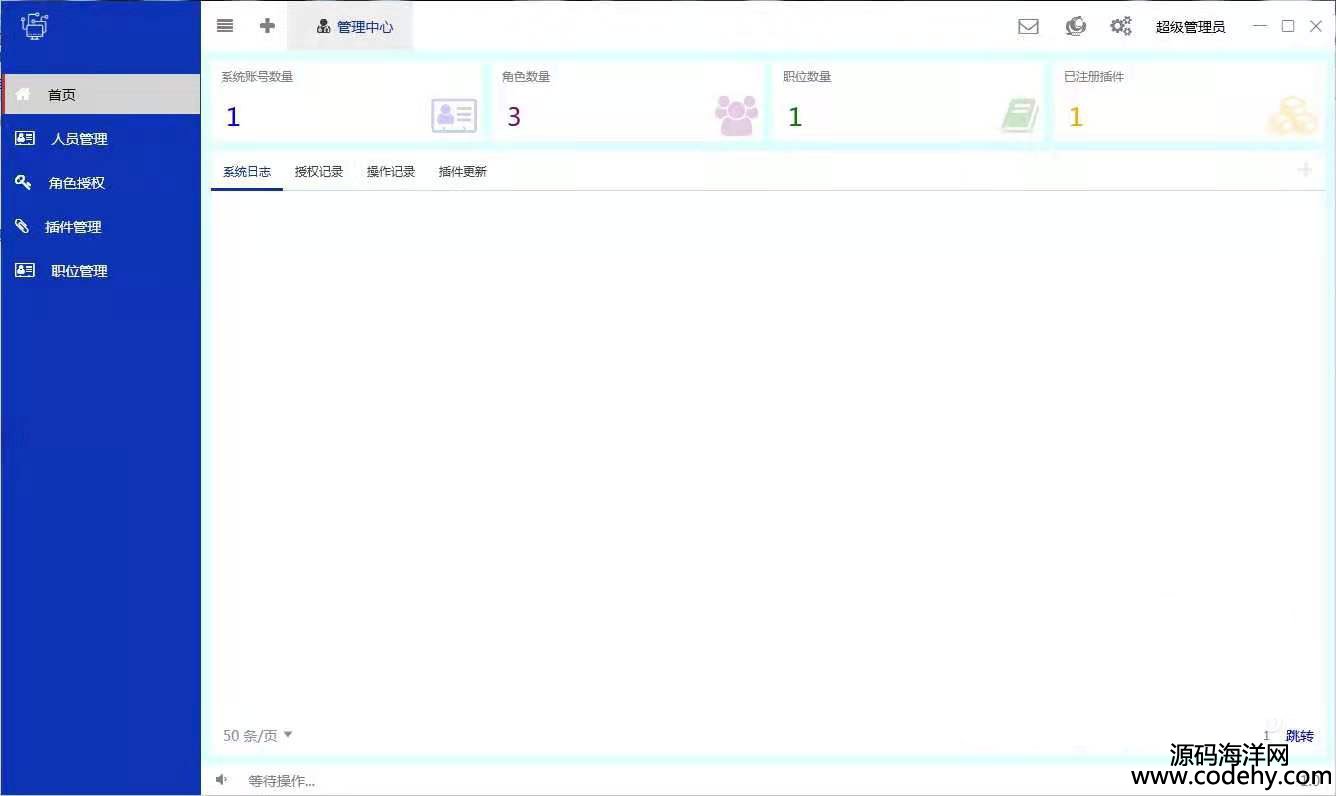Open the mail envelope icon
The height and width of the screenshot is (796, 1336).
1028,27
